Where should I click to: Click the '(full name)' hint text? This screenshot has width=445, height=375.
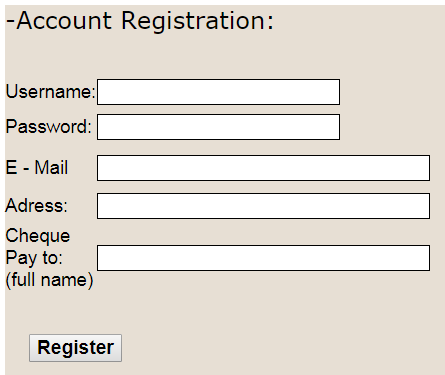click(x=49, y=280)
